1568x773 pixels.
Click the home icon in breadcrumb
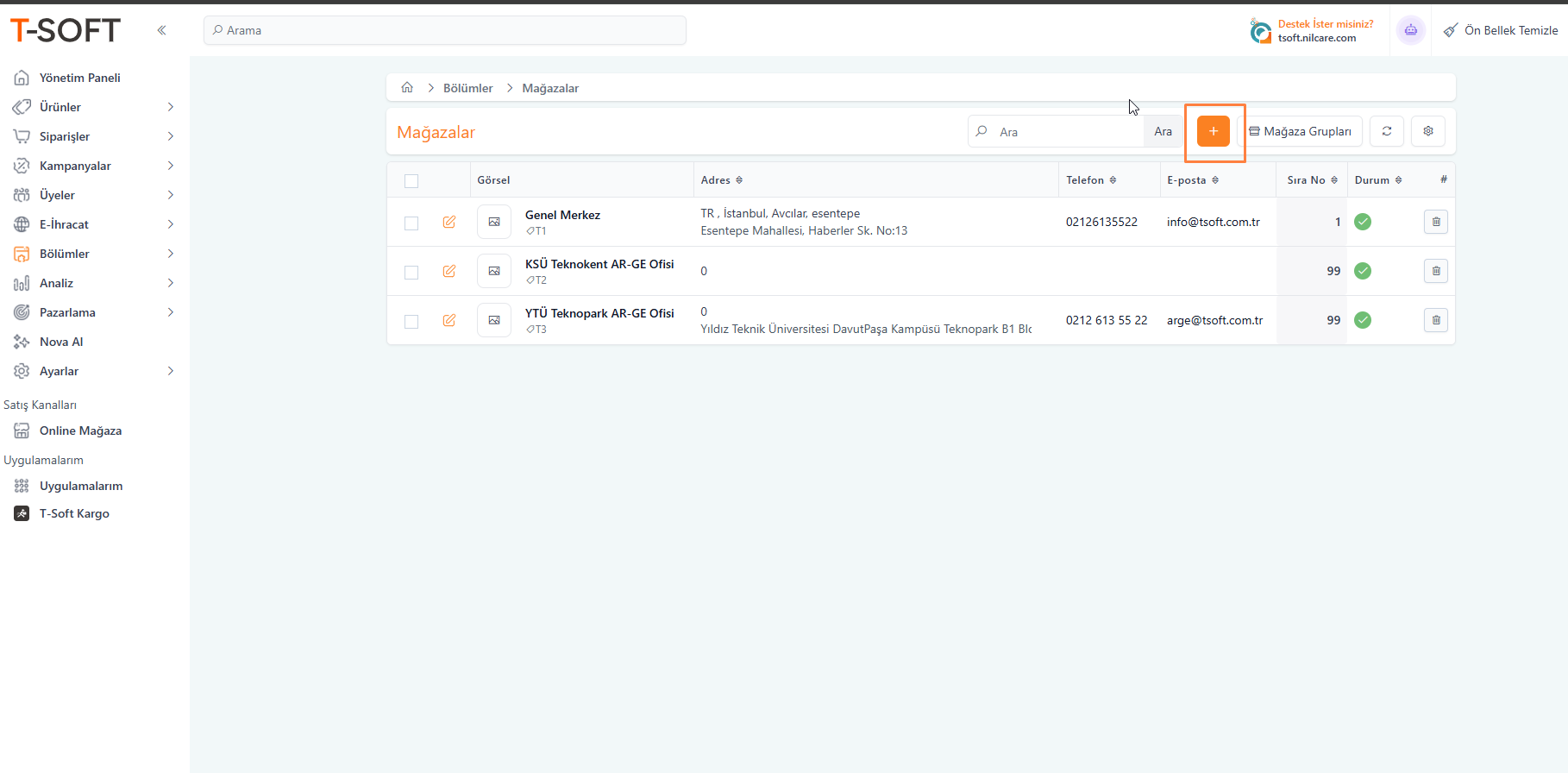coord(407,87)
